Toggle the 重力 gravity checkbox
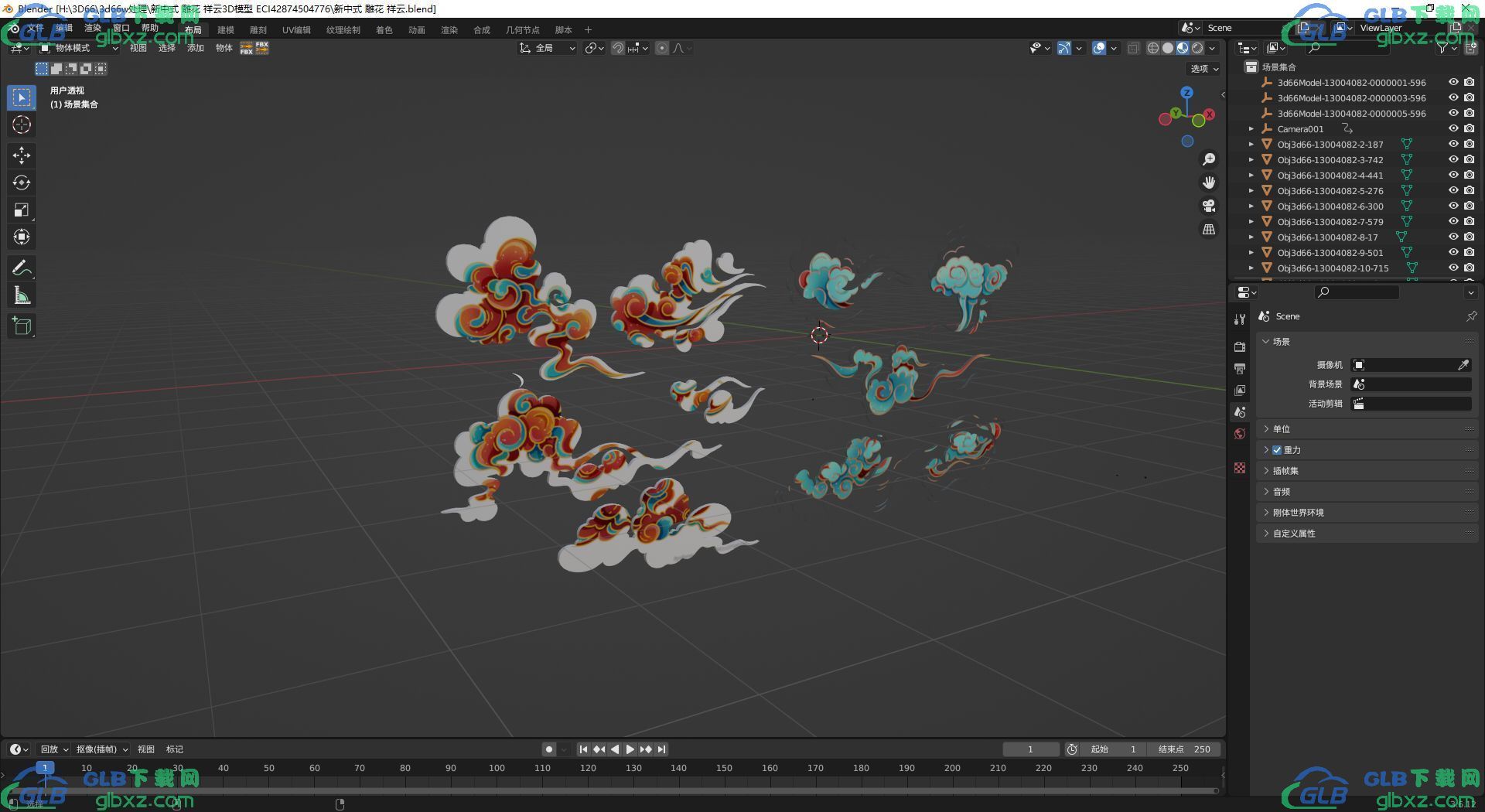The image size is (1485, 812). (1277, 450)
